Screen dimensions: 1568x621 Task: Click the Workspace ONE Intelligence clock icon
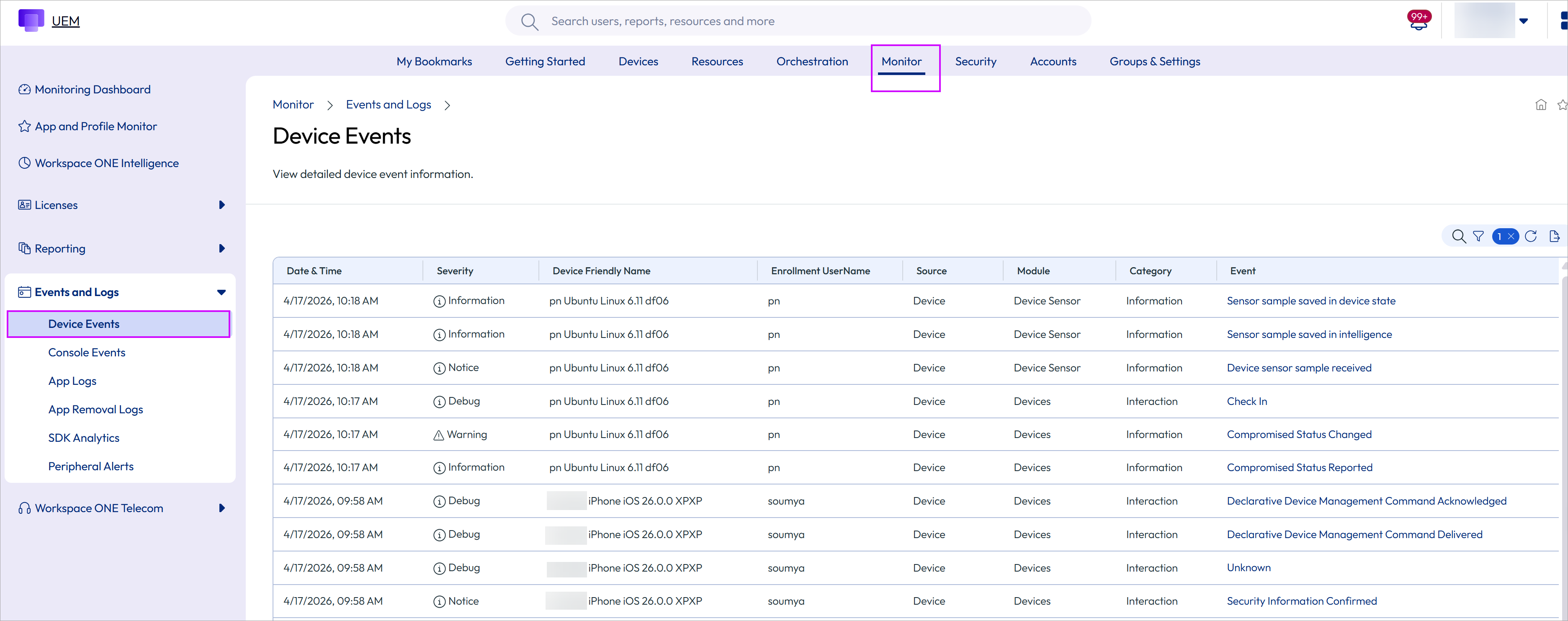(24, 163)
